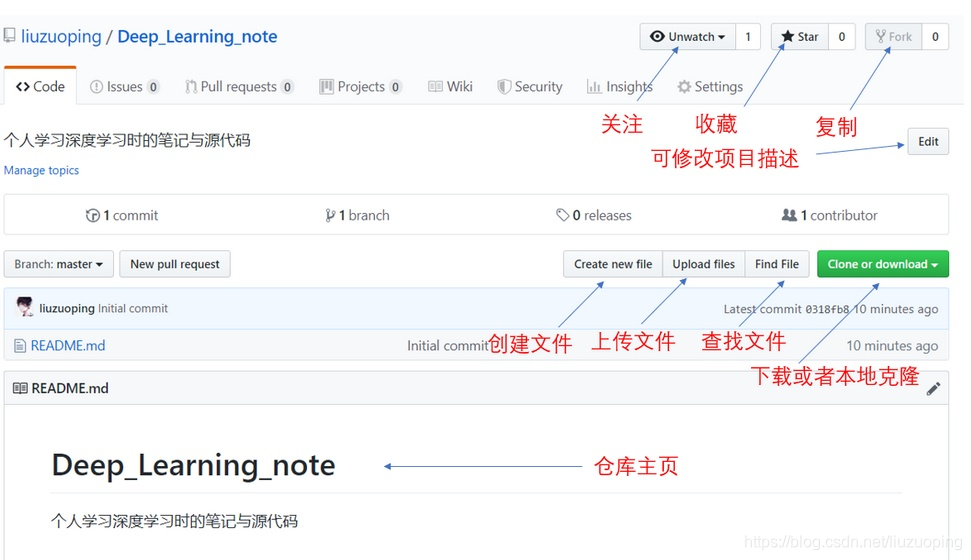Open the Security tab
This screenshot has height=560, width=971.
(x=530, y=87)
